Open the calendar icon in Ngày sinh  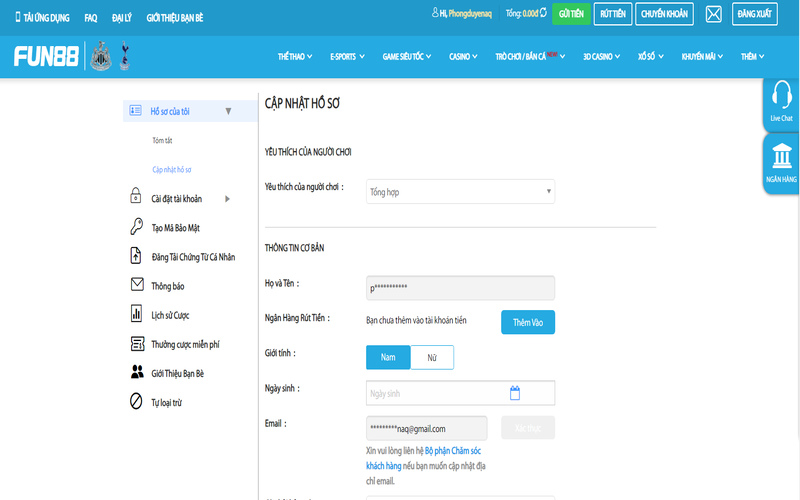pos(515,393)
